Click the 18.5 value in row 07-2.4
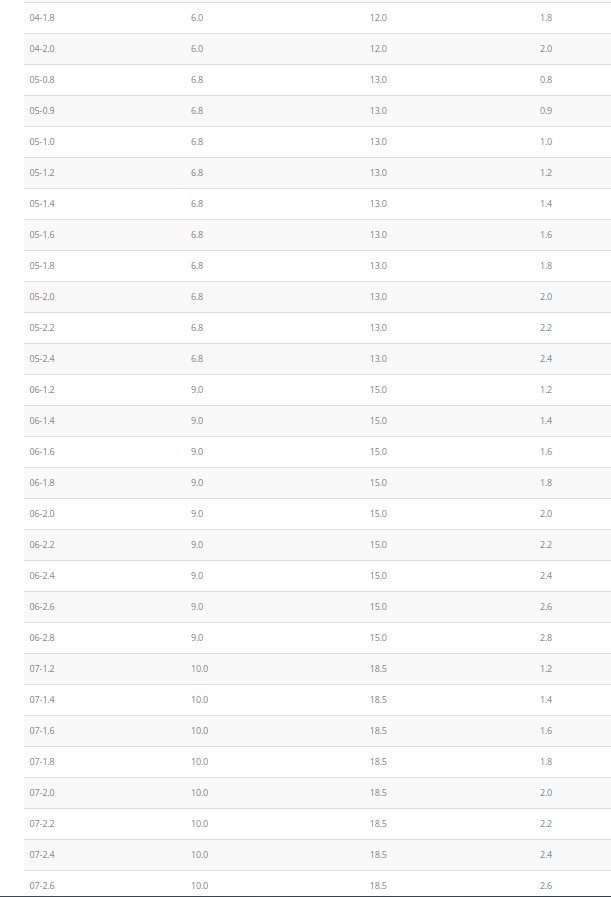This screenshot has width=611, height=897. (x=378, y=855)
